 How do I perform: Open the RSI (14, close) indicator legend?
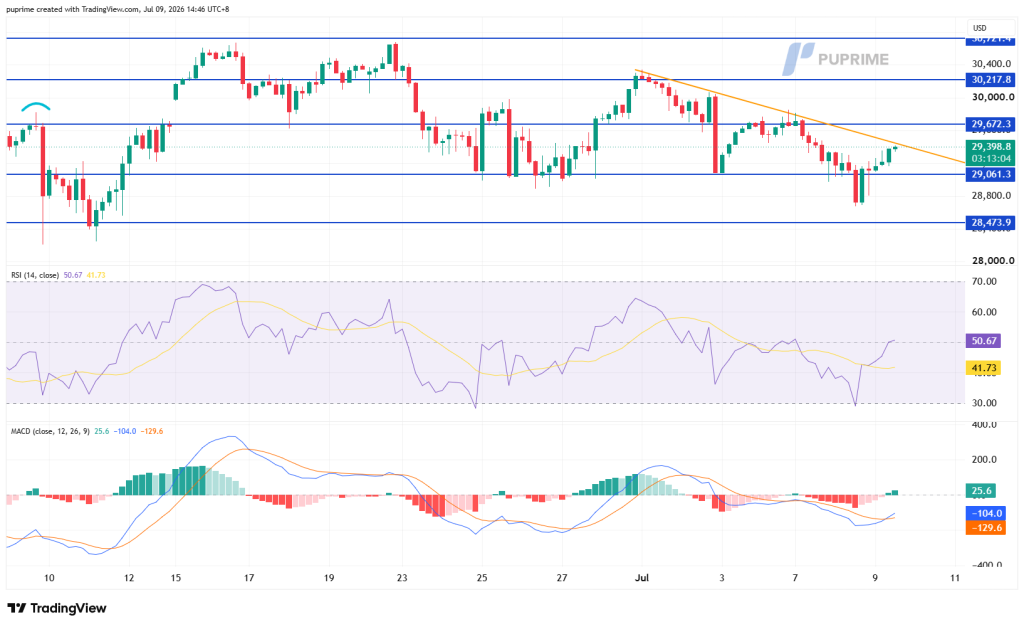[x=35, y=276]
